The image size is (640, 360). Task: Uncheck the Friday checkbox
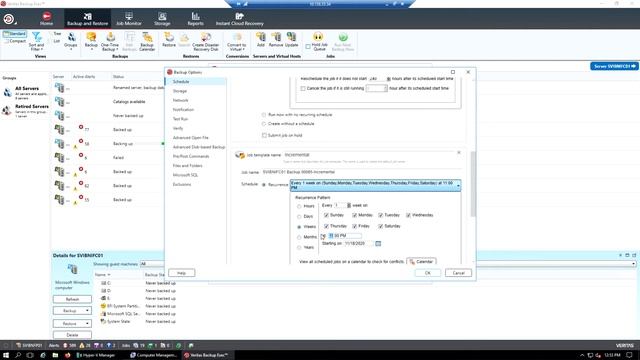[354, 226]
